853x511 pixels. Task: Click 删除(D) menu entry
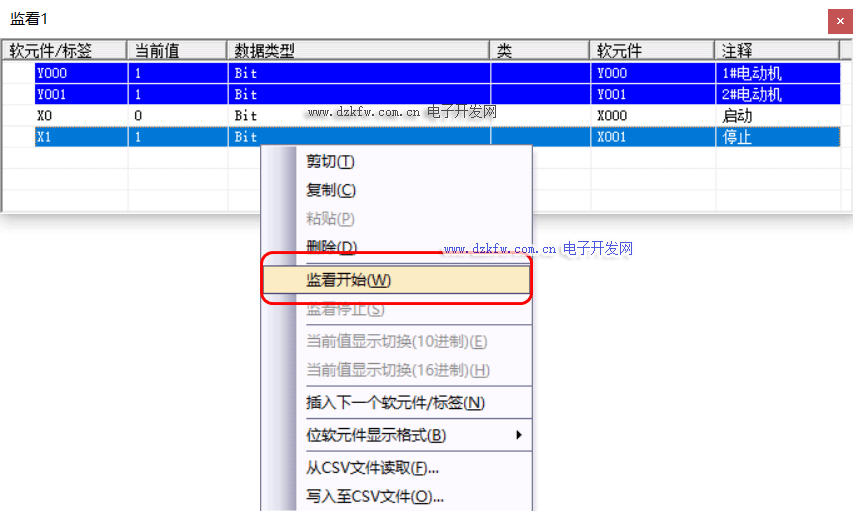click(x=330, y=246)
